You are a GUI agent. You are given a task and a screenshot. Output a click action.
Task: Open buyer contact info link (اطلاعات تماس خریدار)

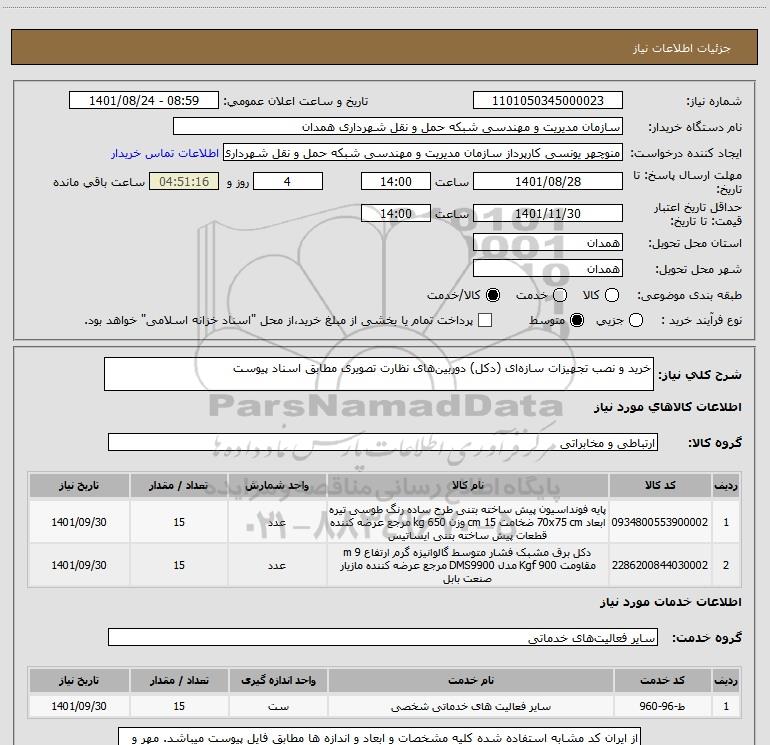pyautogui.click(x=165, y=153)
